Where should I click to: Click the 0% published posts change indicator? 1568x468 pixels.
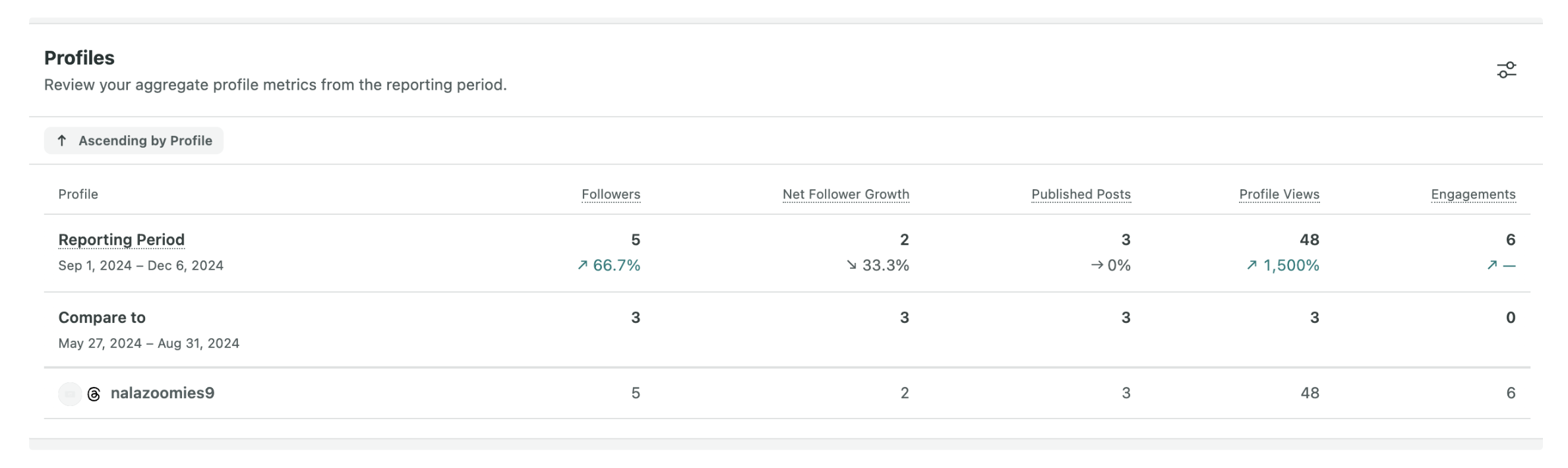(x=1111, y=266)
